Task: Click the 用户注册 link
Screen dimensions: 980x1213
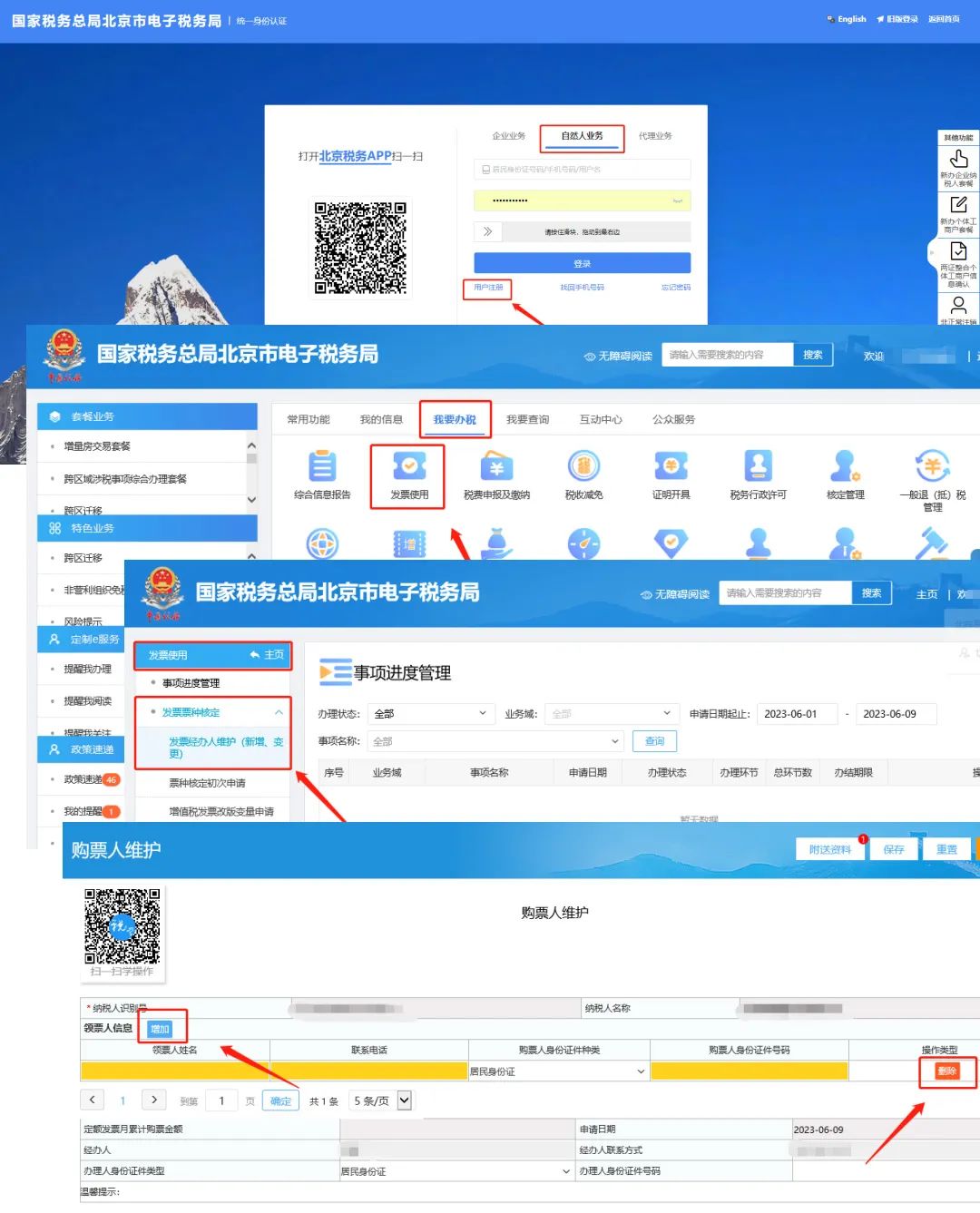Action: tap(488, 288)
